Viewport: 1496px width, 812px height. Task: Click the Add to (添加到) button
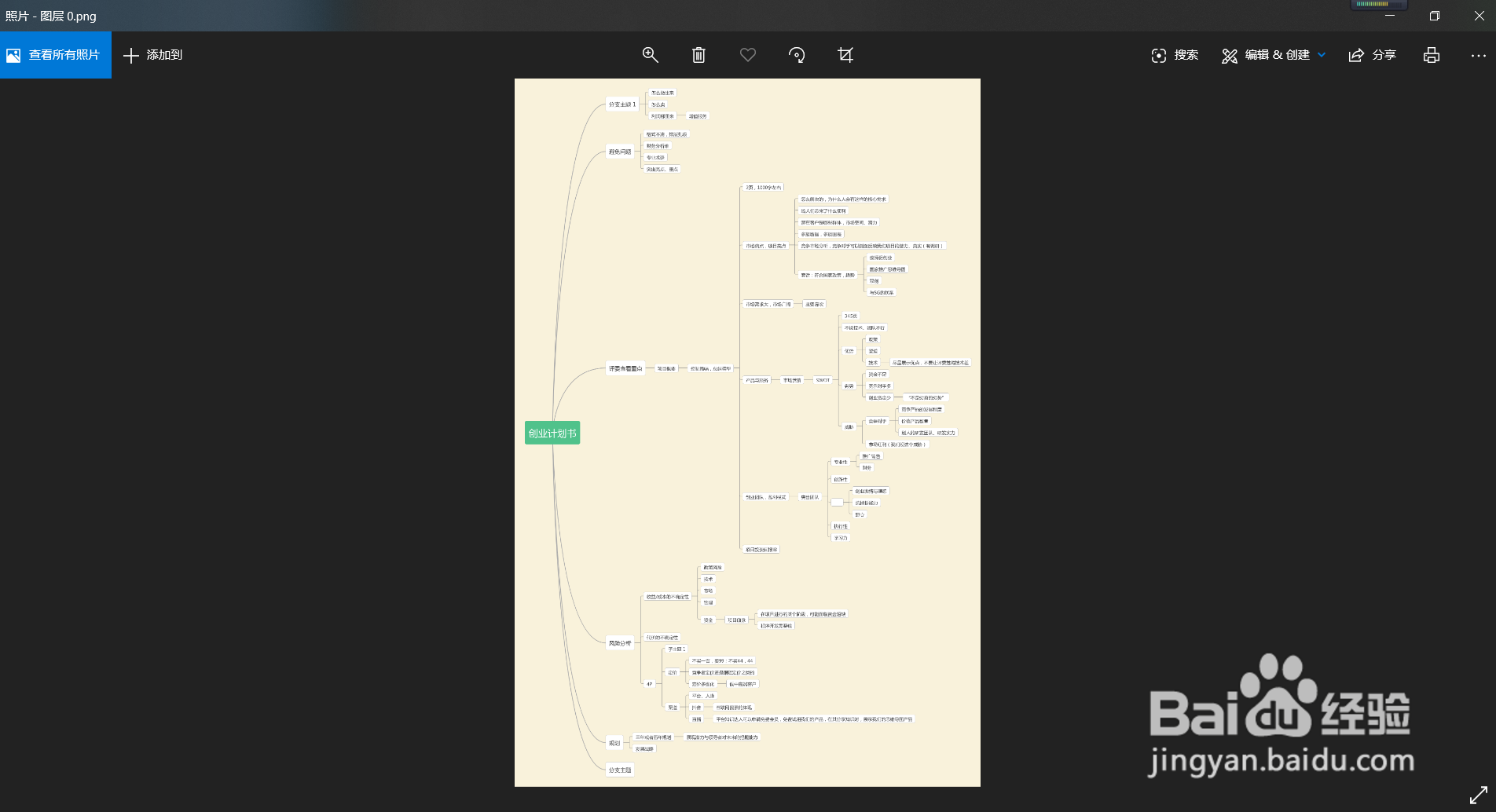point(153,55)
